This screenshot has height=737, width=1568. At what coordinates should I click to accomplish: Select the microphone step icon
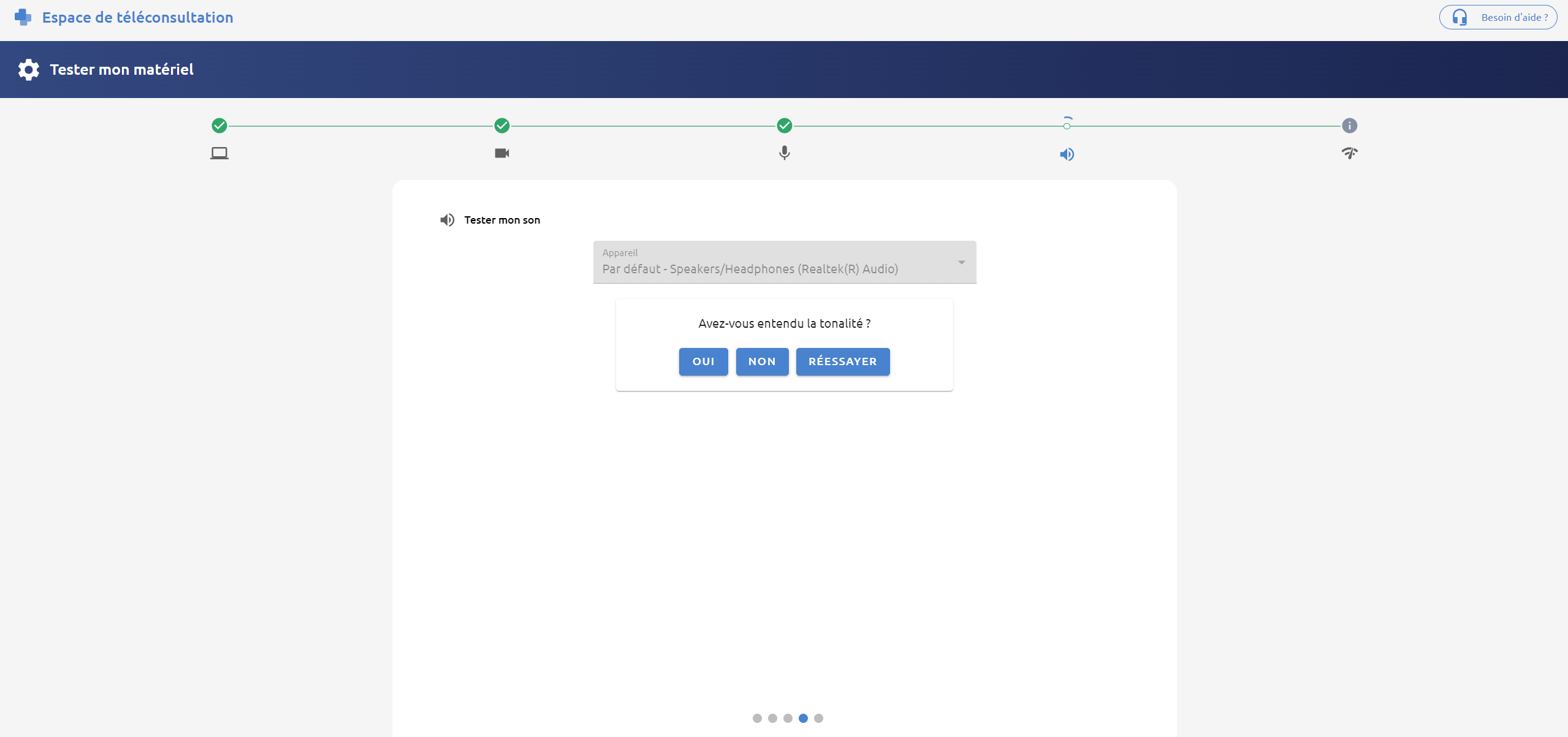click(x=785, y=153)
